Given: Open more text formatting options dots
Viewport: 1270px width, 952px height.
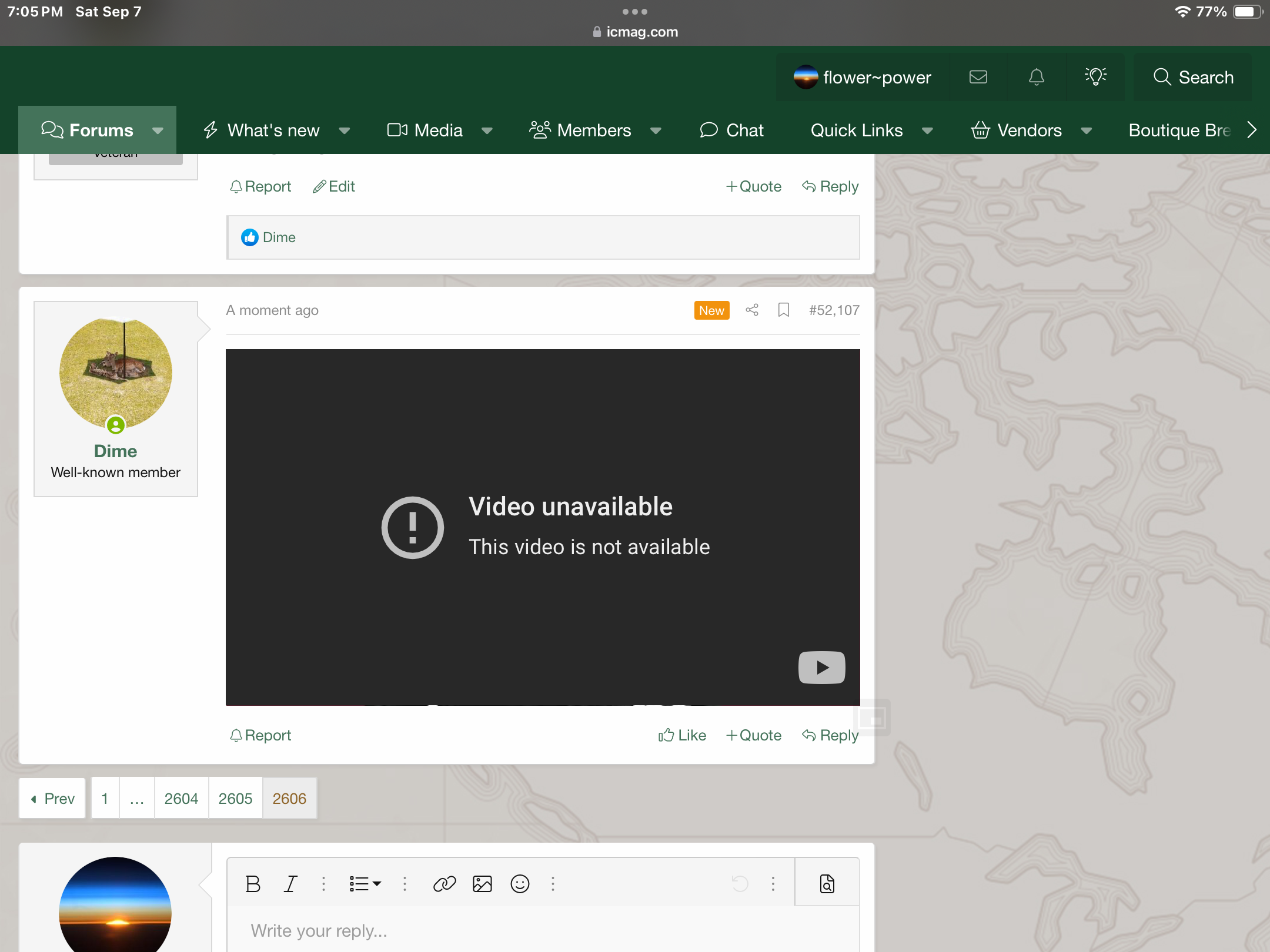Looking at the screenshot, I should click(323, 883).
